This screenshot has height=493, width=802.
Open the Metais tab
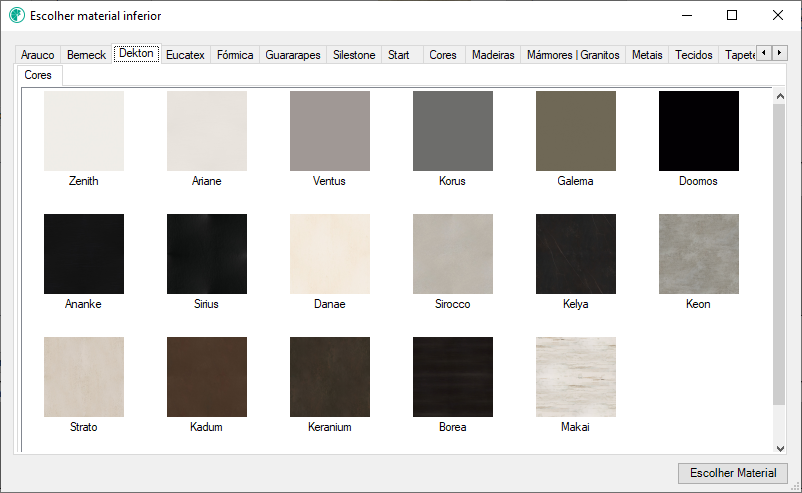(647, 55)
